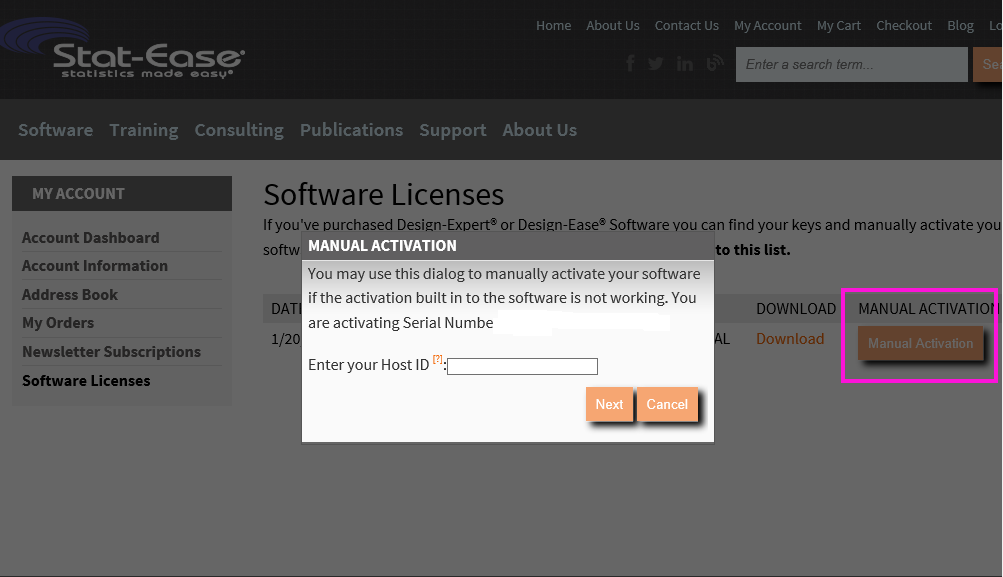The image size is (1003, 577).
Task: Open My Account top link
Action: click(768, 26)
